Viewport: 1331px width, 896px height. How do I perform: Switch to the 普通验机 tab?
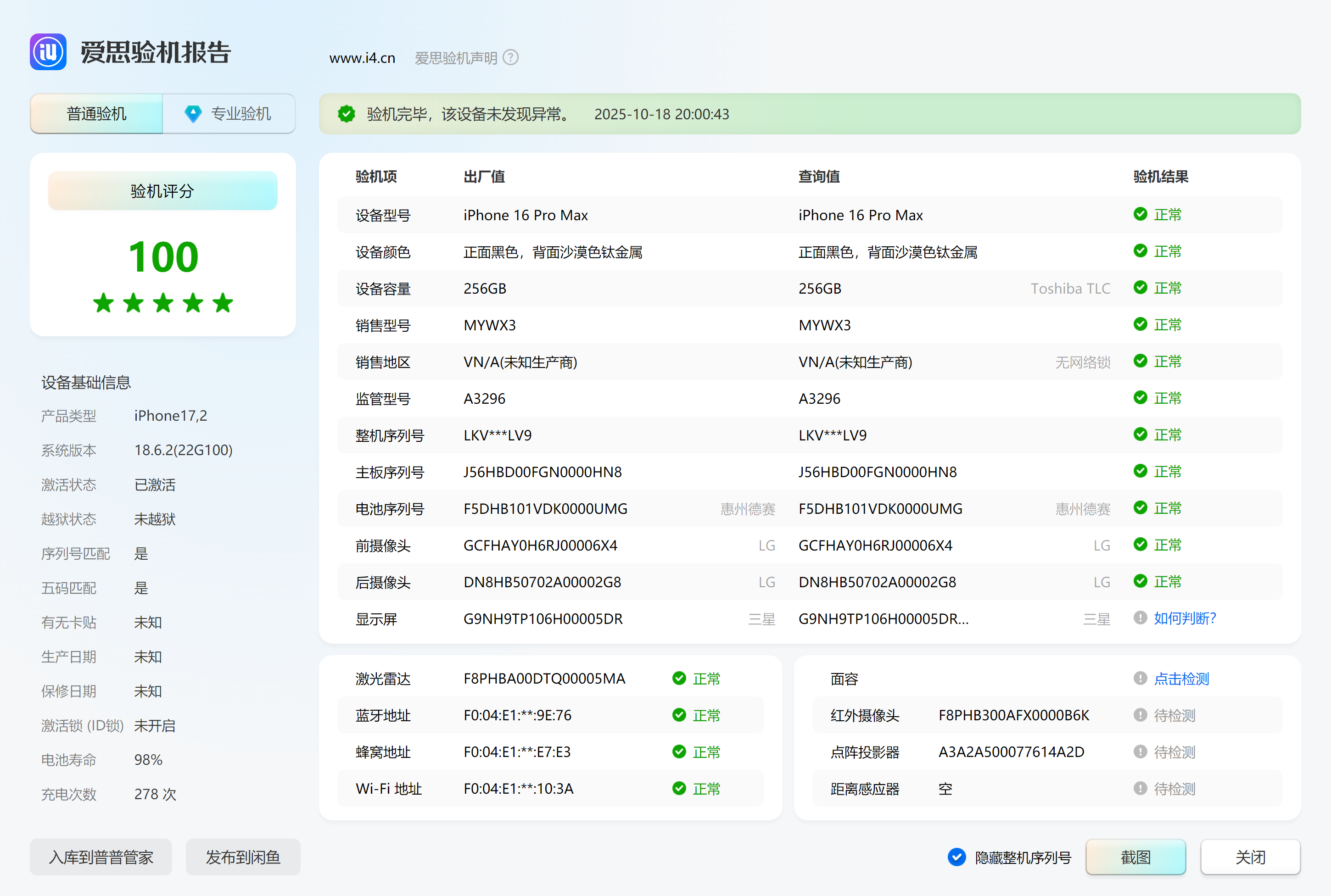[x=96, y=114]
